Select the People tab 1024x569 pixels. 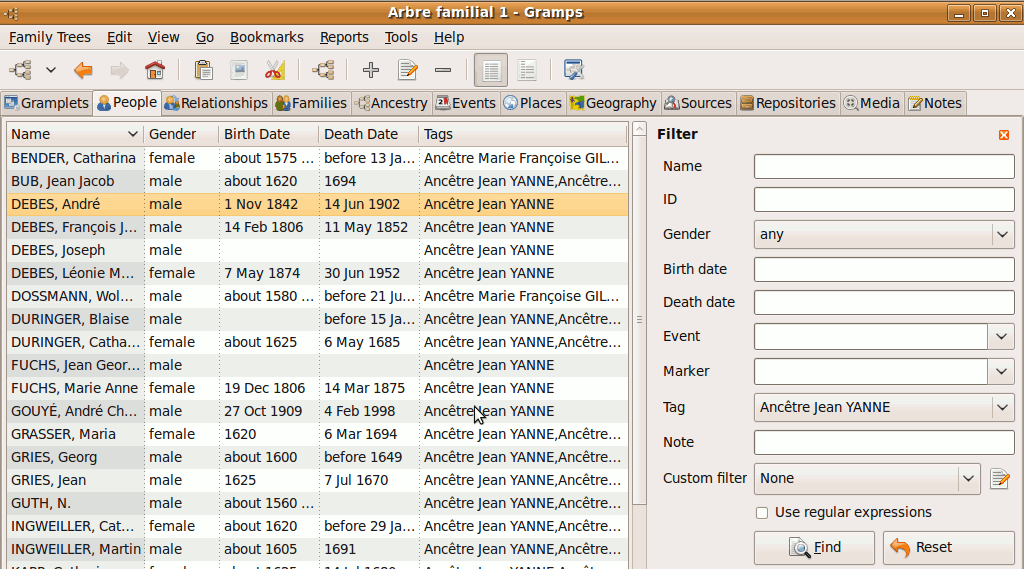pos(127,103)
